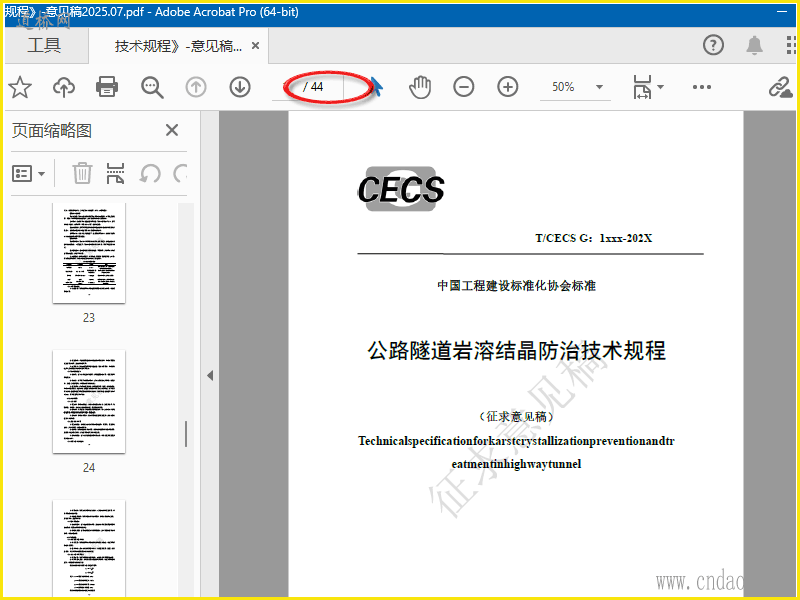Show more toolbar tools via ellipsis

[x=702, y=87]
